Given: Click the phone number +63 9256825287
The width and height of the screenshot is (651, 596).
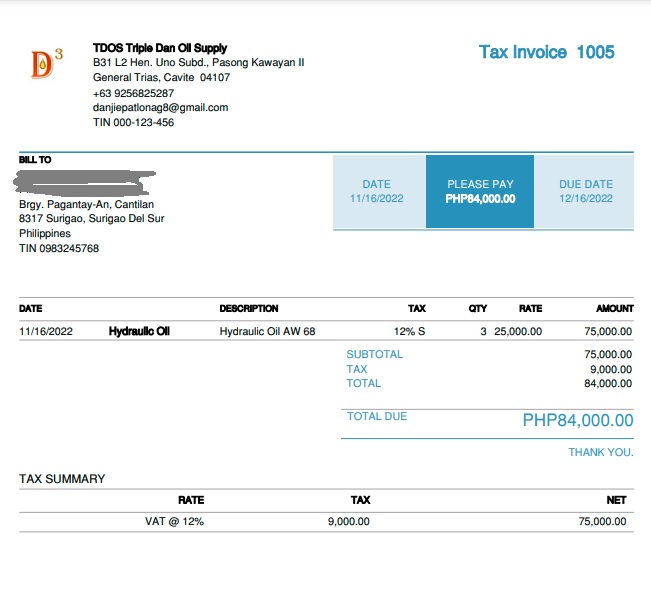Looking at the screenshot, I should click(133, 93).
